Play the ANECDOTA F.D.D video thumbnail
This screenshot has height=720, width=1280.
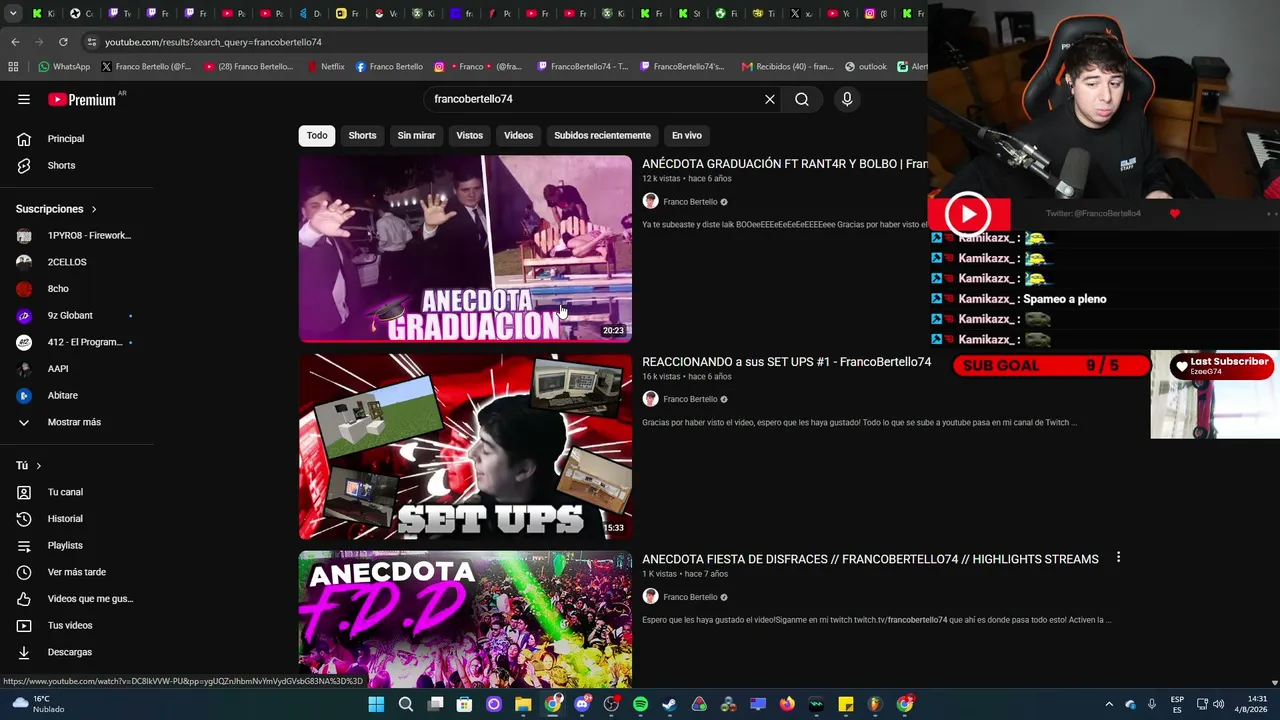[465, 619]
